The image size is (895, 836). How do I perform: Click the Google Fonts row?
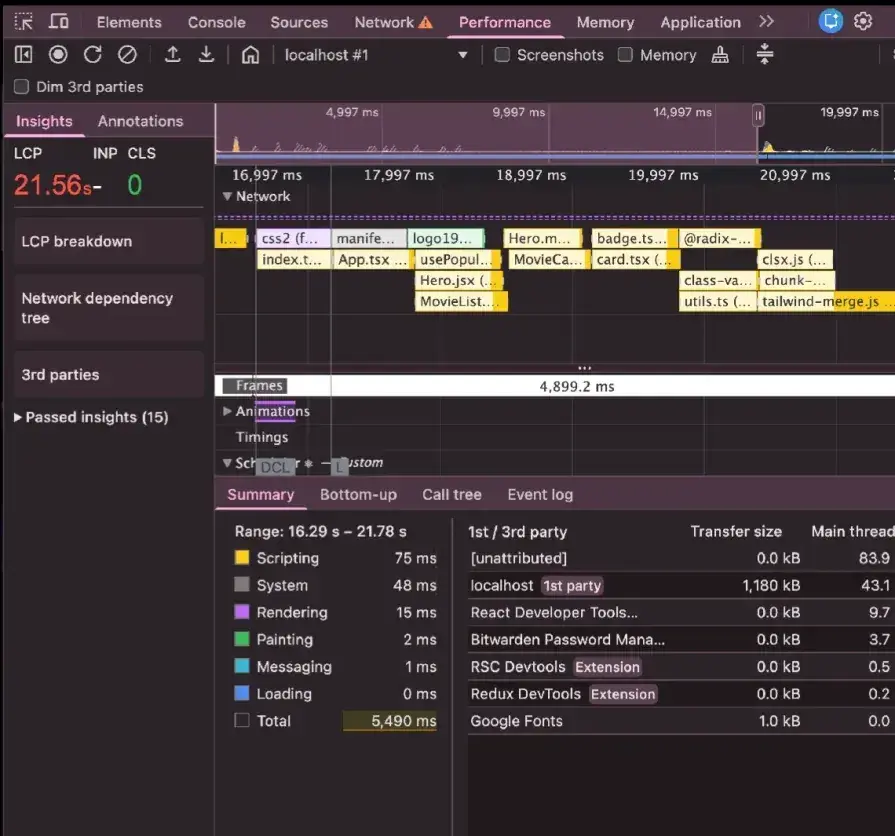pos(681,721)
